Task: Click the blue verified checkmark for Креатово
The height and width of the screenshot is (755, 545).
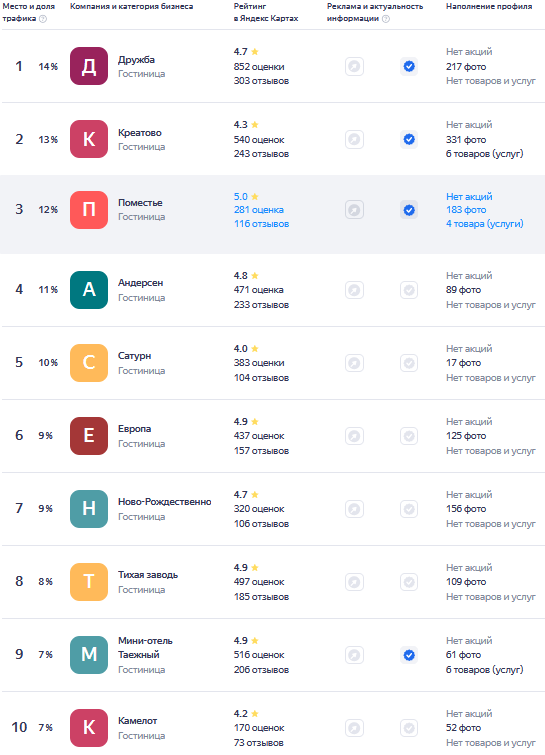Action: point(409,140)
